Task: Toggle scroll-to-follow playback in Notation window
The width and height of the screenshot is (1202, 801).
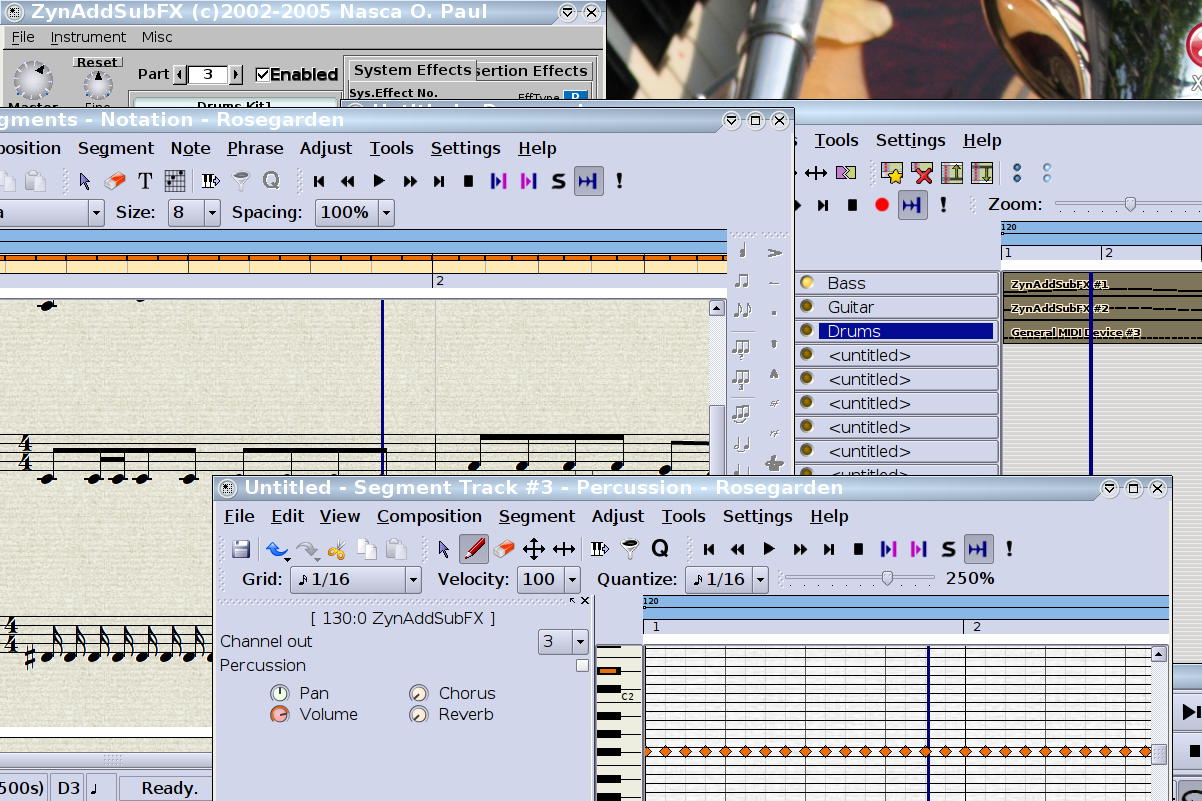Action: pyautogui.click(x=588, y=181)
